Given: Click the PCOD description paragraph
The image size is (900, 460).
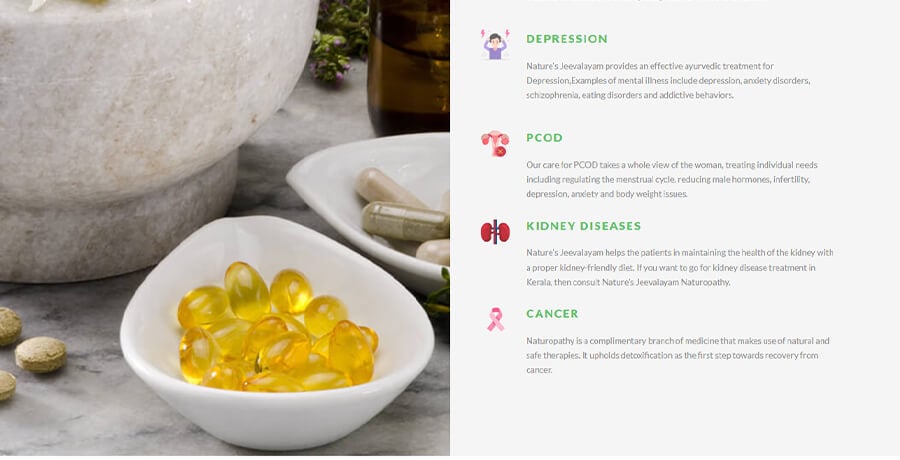Looking at the screenshot, I should [672, 179].
